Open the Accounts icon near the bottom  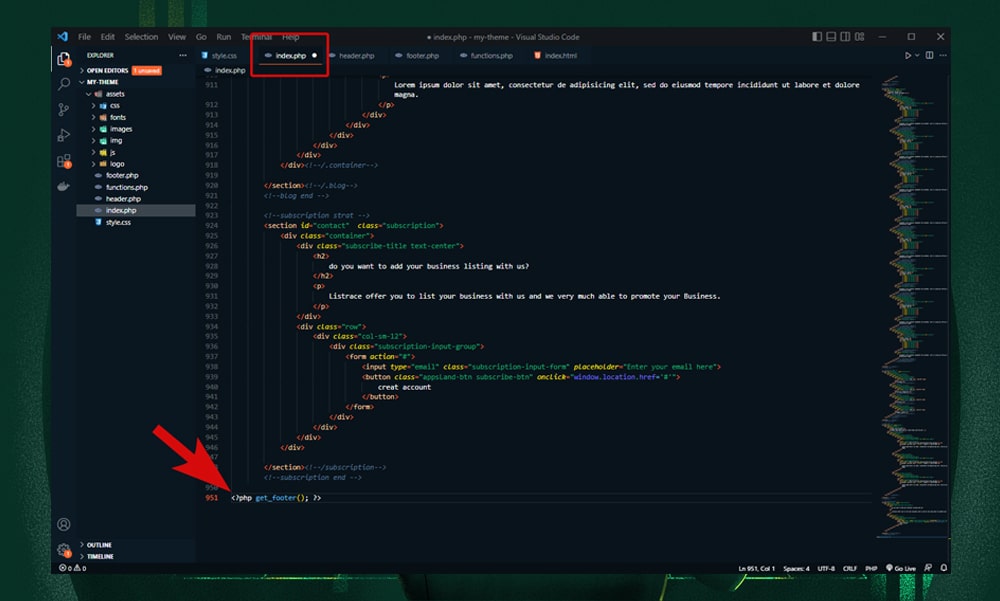click(x=63, y=523)
